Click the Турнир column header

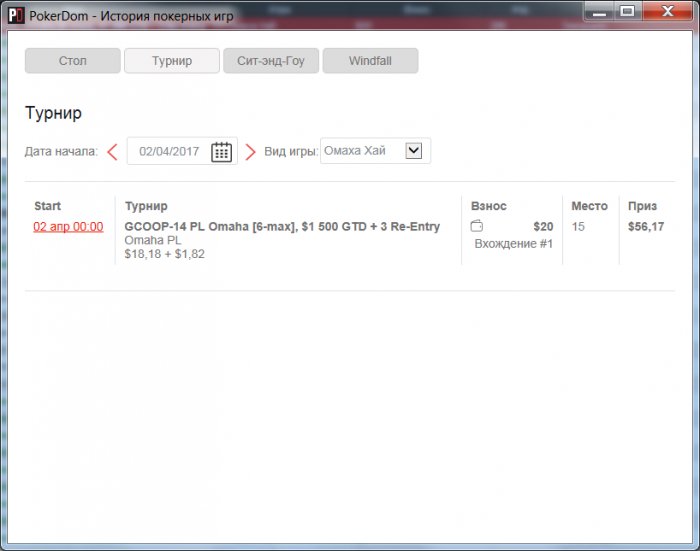pyautogui.click(x=146, y=206)
